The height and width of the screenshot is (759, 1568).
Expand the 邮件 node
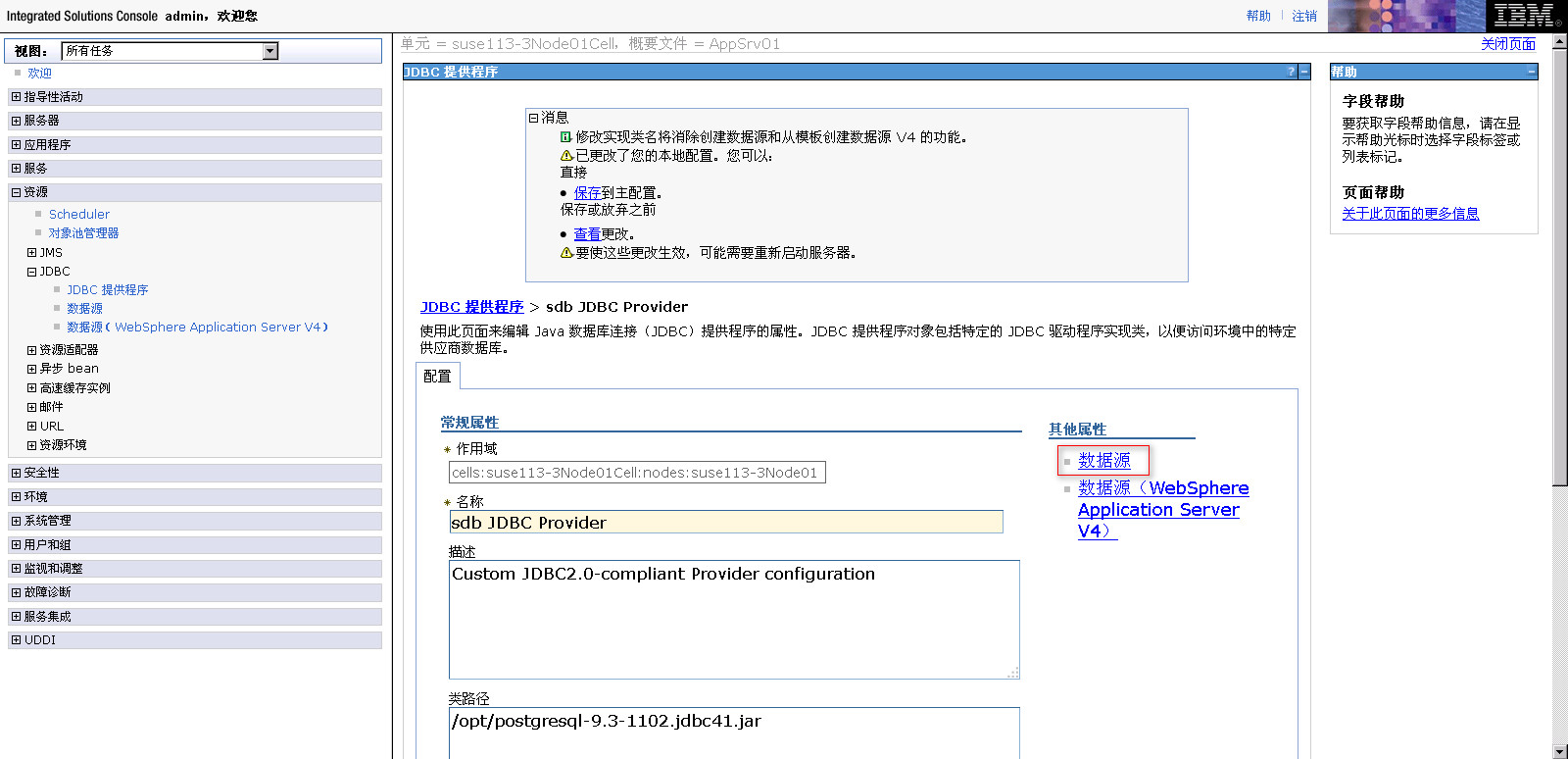pos(31,407)
